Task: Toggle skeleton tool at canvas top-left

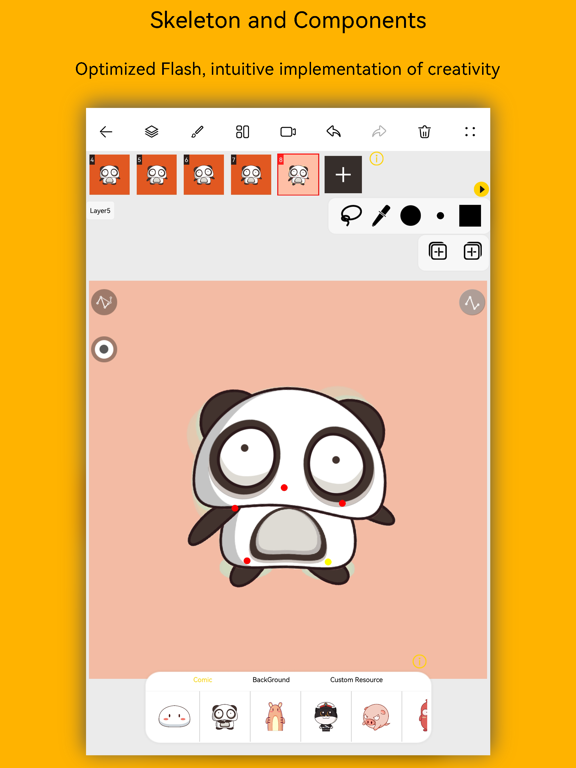Action: (104, 302)
